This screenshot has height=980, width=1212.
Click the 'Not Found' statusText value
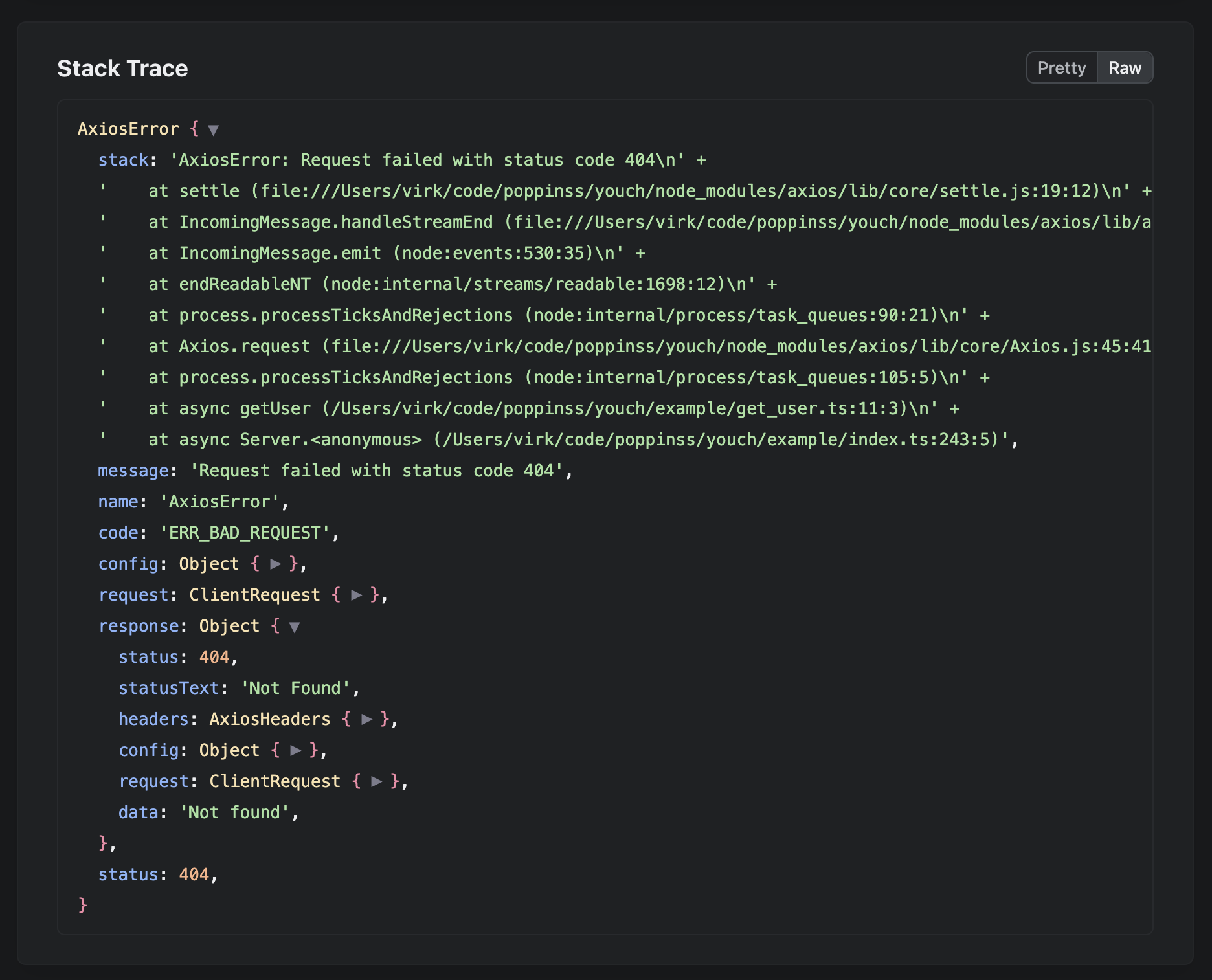pyautogui.click(x=296, y=688)
